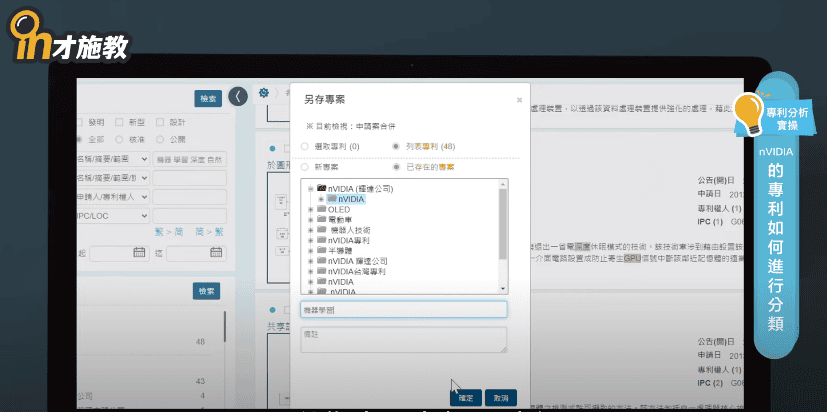Open the IPC/LOC field dropdown

[x=145, y=215]
